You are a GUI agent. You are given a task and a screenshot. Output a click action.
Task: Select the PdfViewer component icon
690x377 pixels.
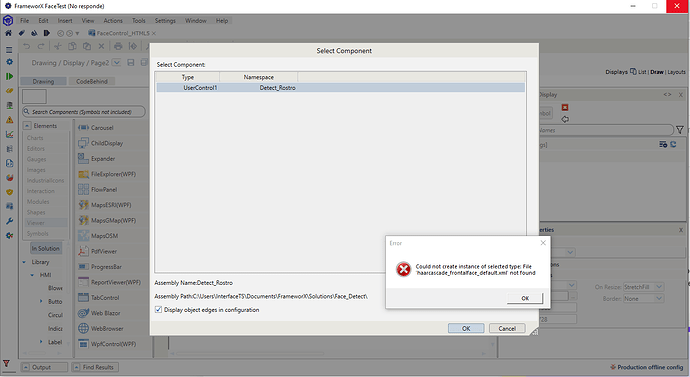[x=84, y=251]
